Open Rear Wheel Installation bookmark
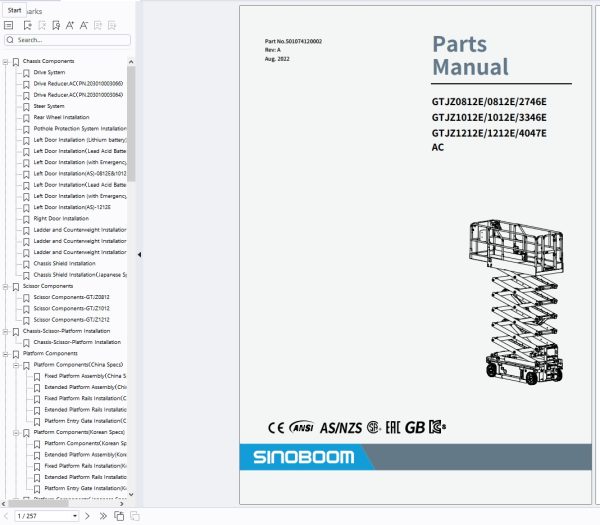The image size is (600, 525). pos(62,117)
